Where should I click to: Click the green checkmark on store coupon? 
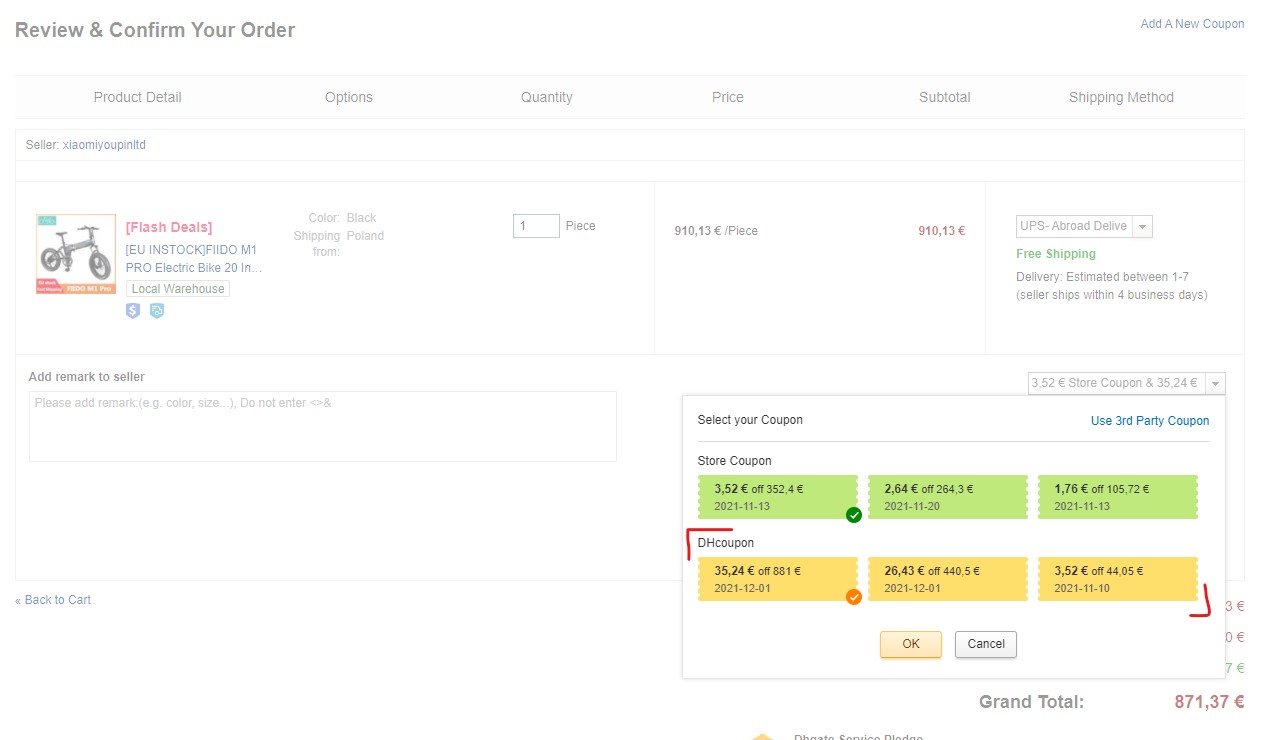[853, 515]
